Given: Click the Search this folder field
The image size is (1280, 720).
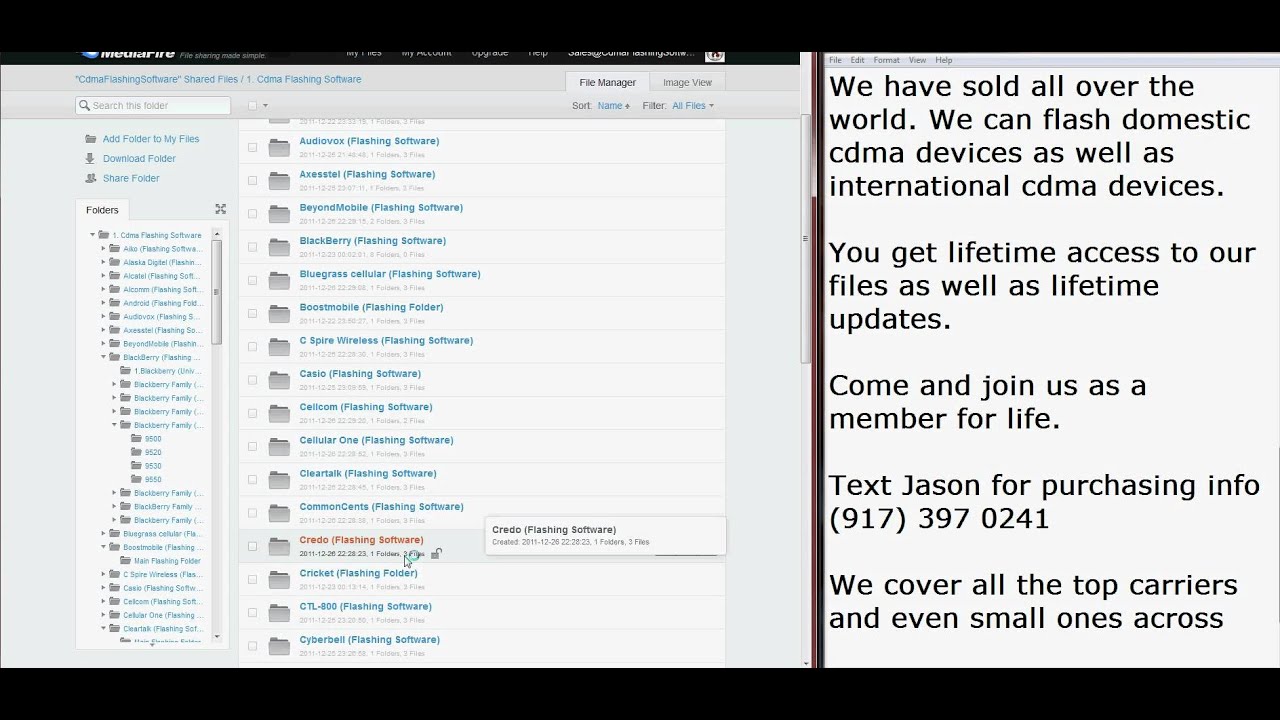Looking at the screenshot, I should pos(153,105).
